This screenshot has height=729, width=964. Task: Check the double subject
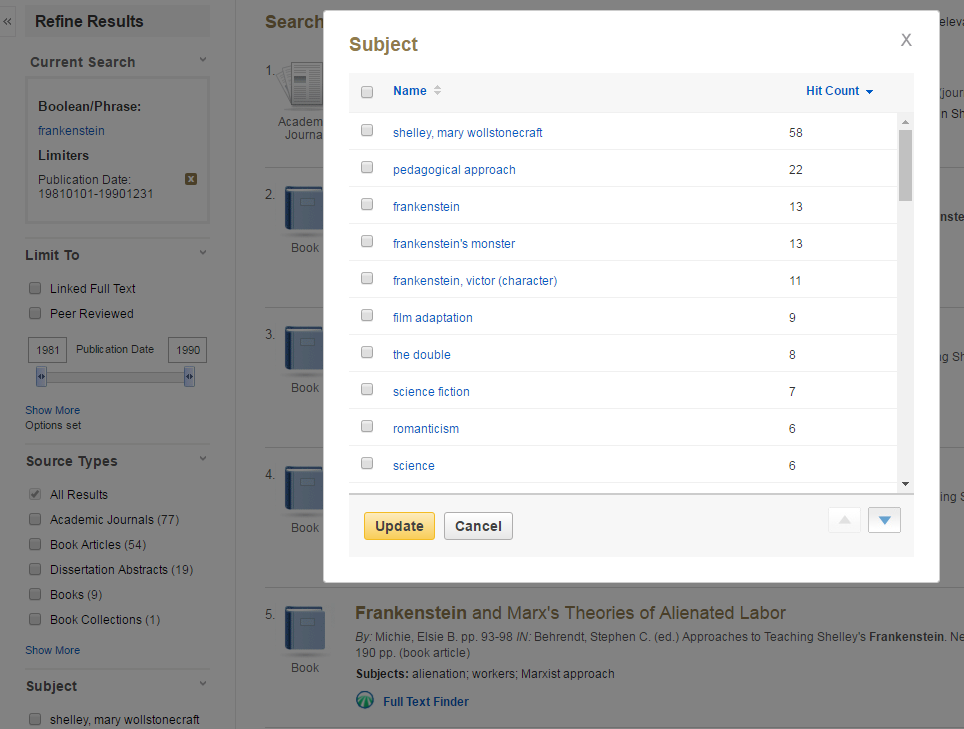pyautogui.click(x=367, y=352)
